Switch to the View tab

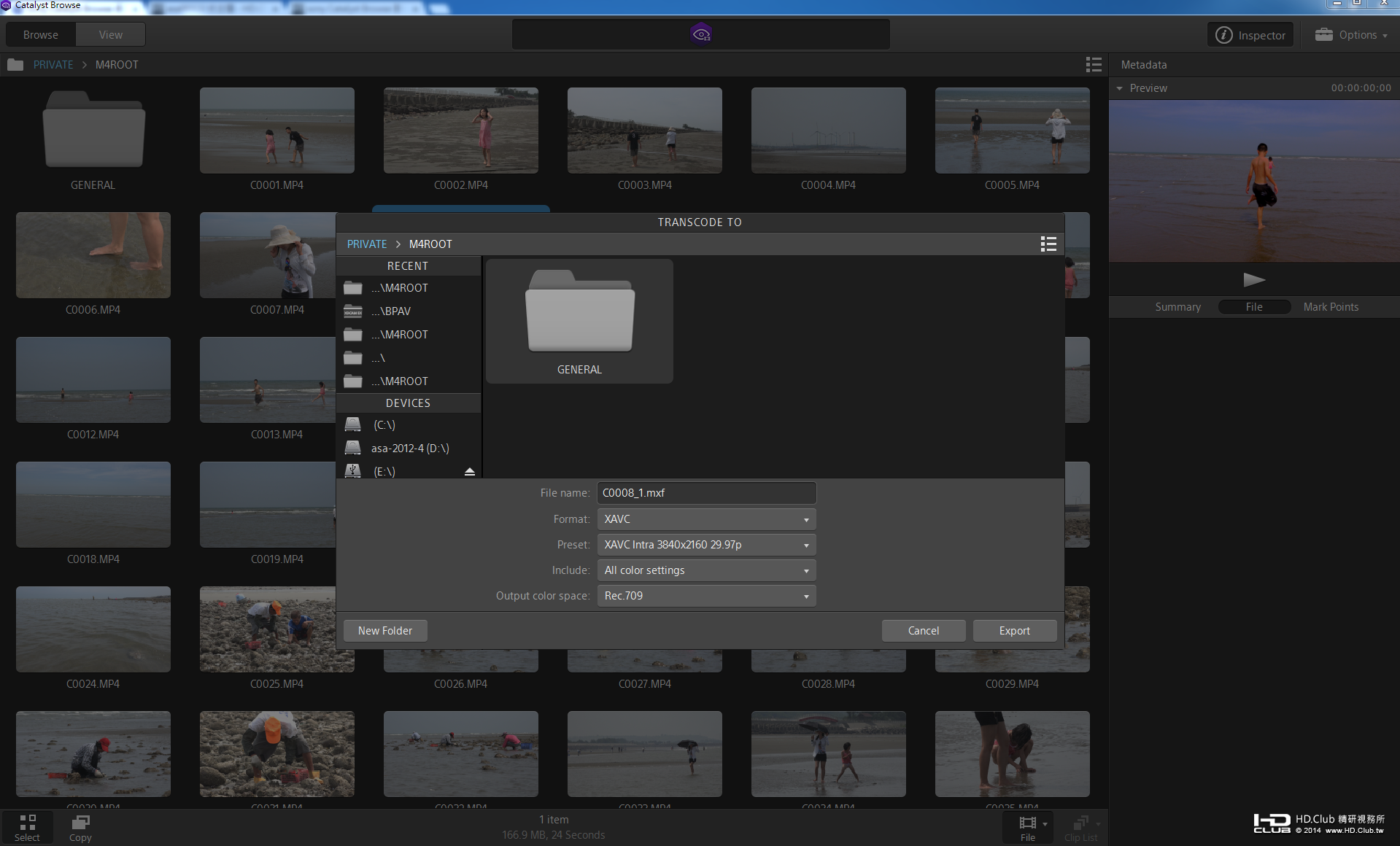[x=111, y=34]
